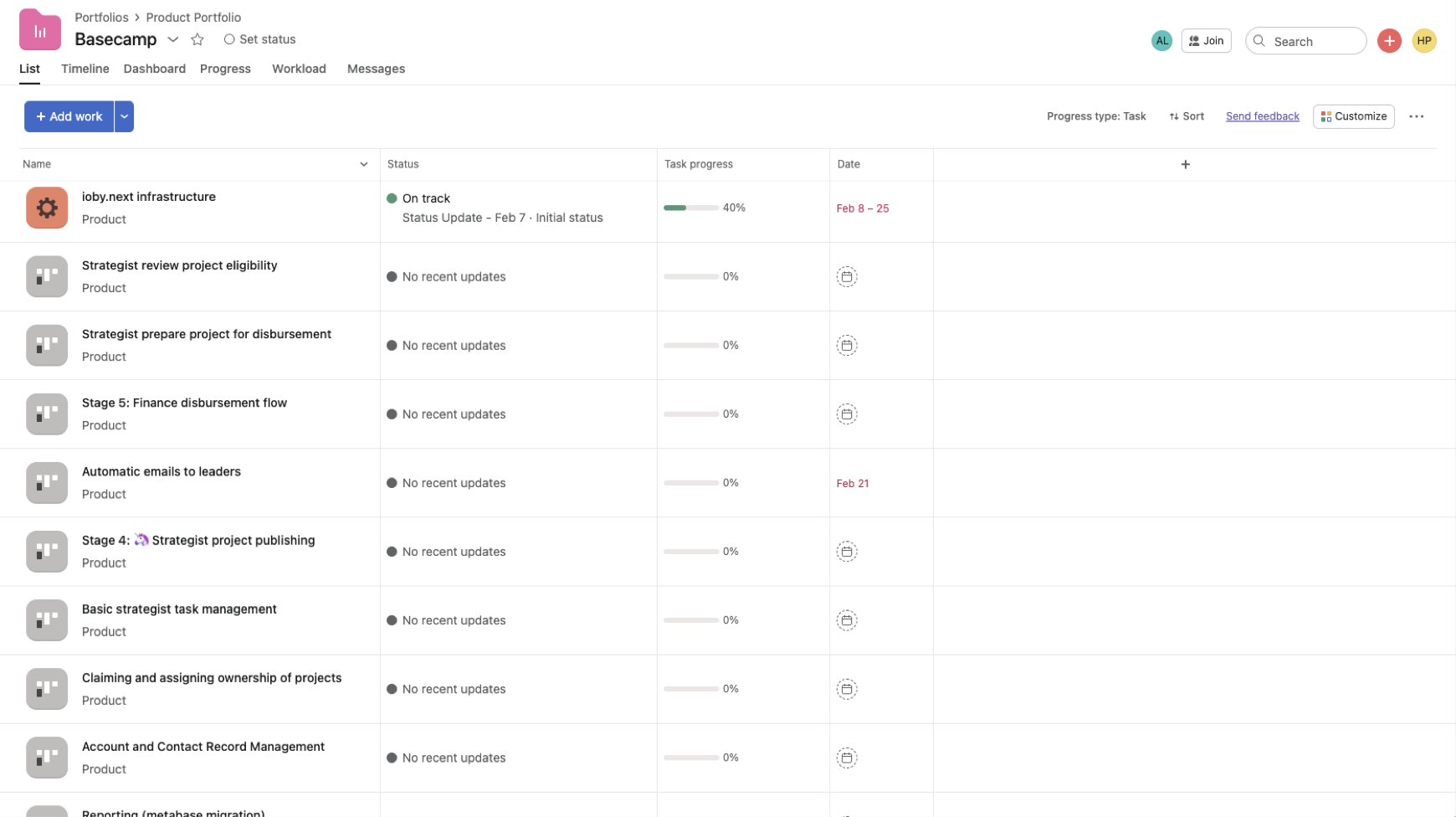Click the Date column header
The width and height of the screenshot is (1456, 817).
(848, 164)
